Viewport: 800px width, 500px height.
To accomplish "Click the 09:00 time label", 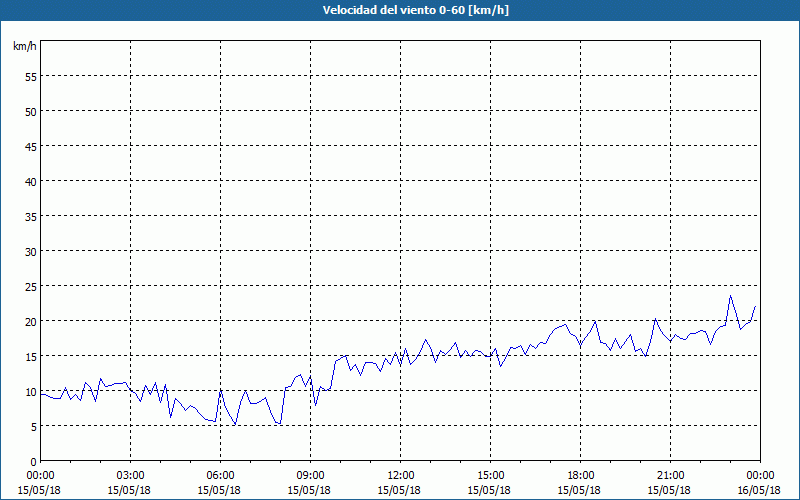I will pos(310,476).
